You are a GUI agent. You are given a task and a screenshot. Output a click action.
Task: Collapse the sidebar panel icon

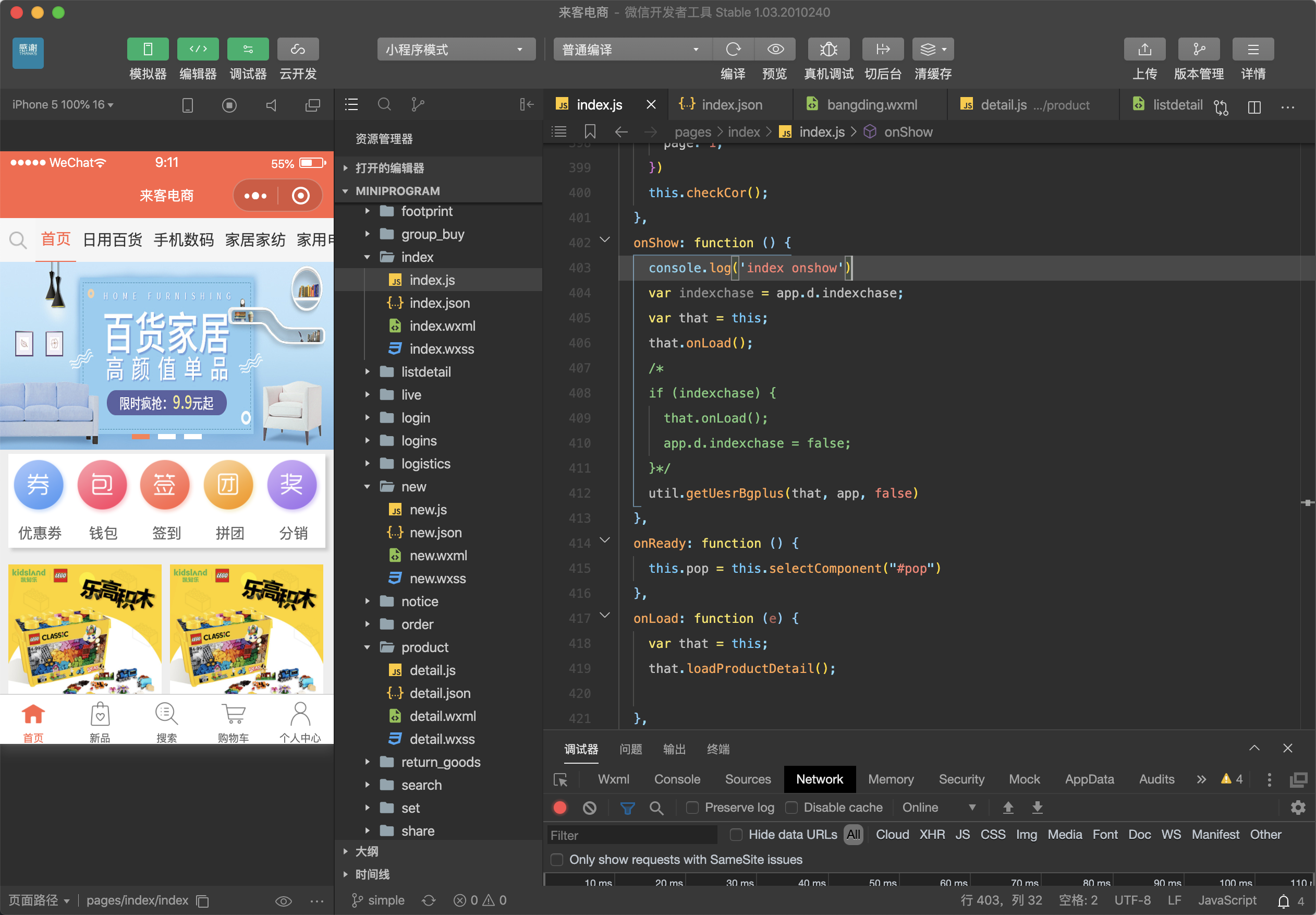[527, 104]
